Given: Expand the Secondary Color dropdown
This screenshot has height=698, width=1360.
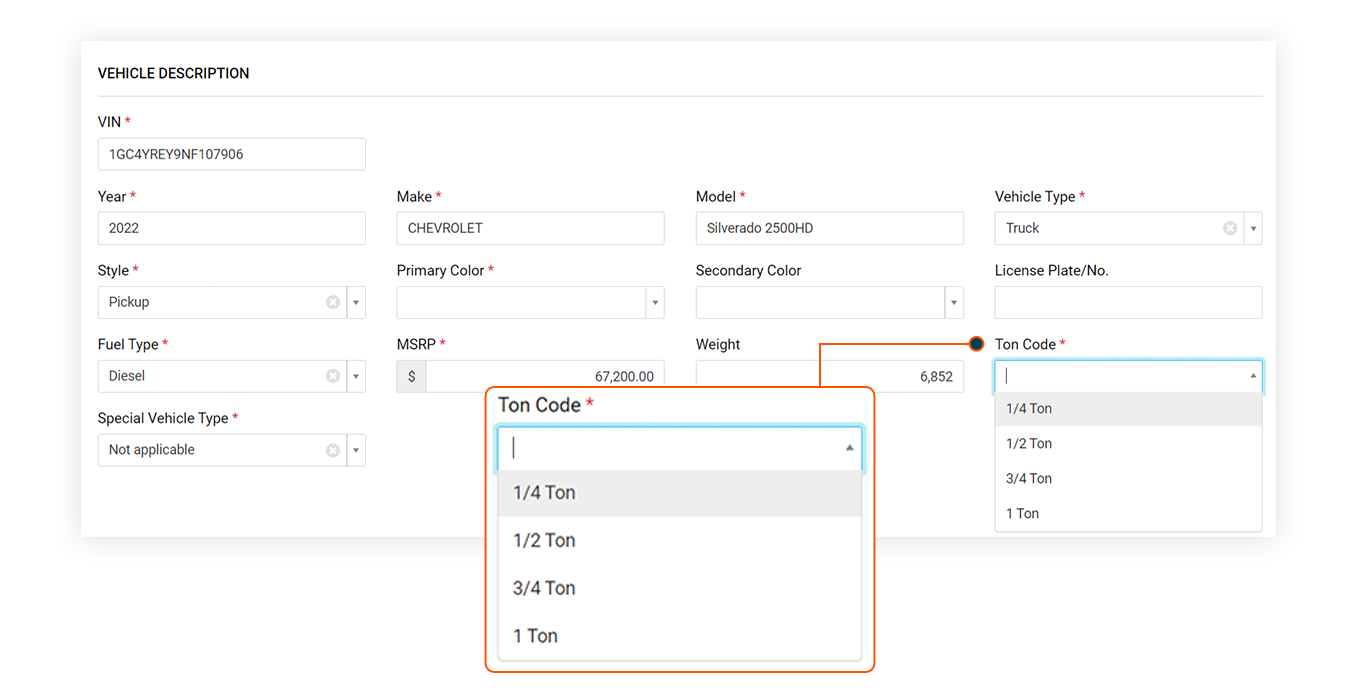Looking at the screenshot, I should [x=954, y=302].
